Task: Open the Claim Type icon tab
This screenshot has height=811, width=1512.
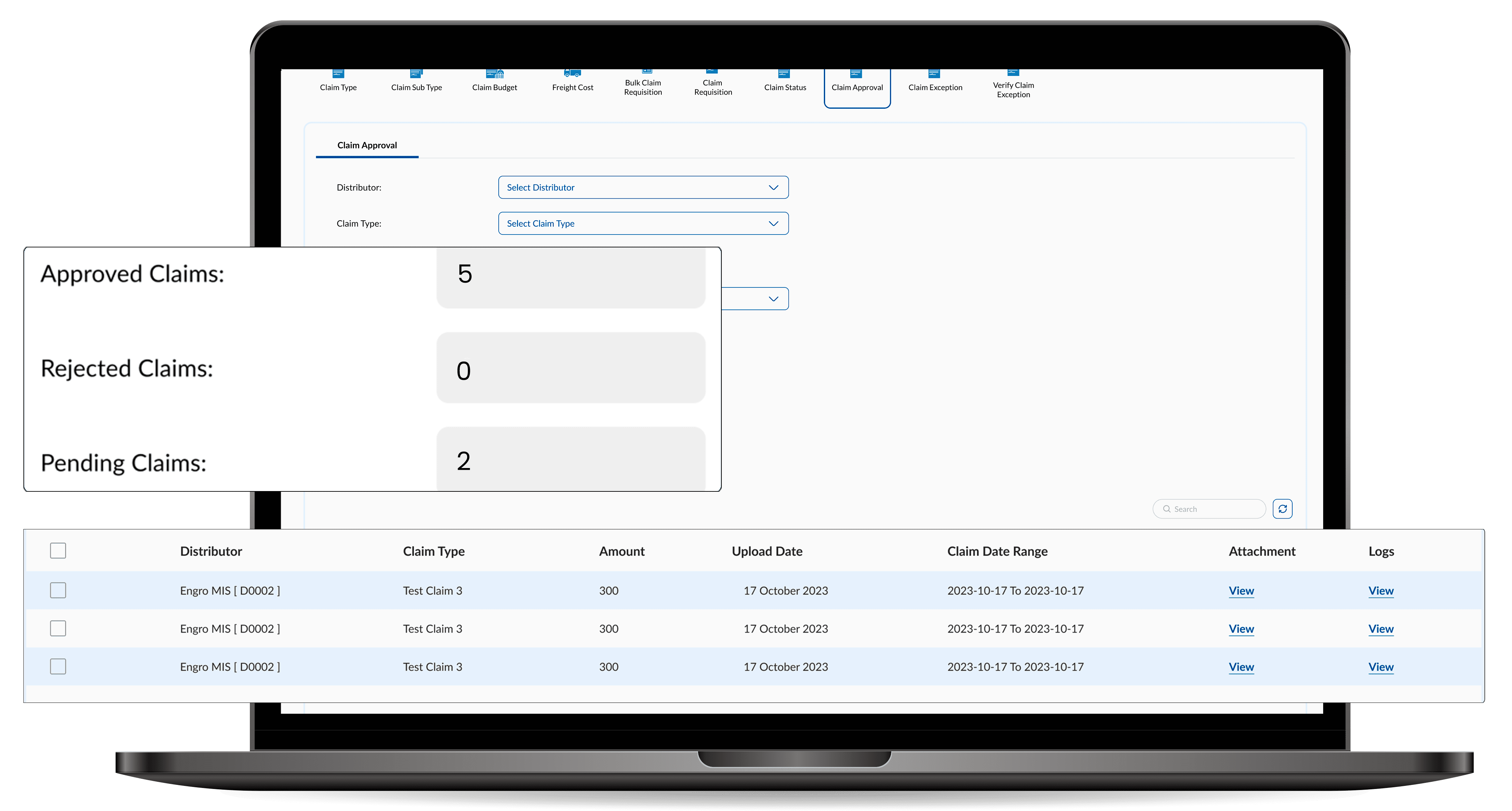Action: (338, 82)
